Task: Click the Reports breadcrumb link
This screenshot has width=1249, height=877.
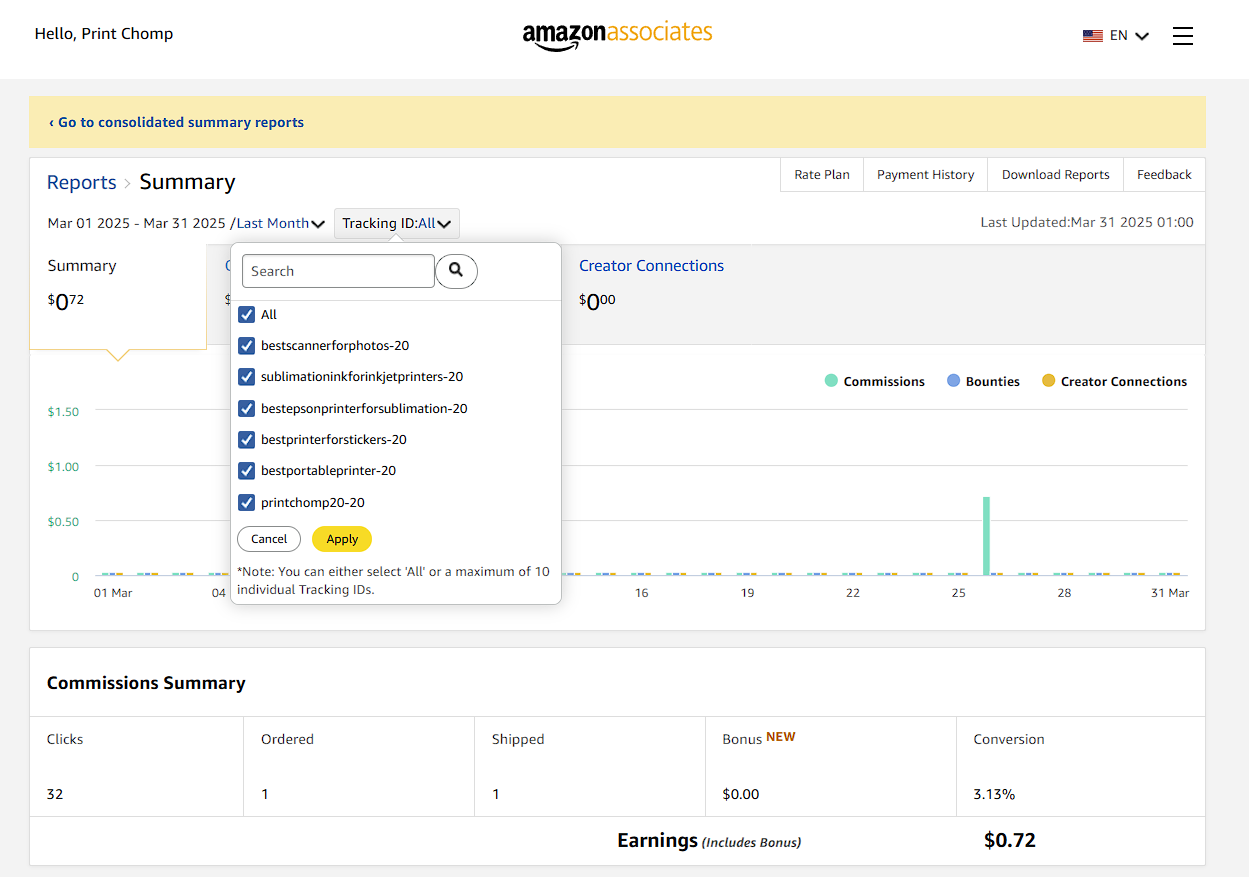Action: tap(82, 182)
